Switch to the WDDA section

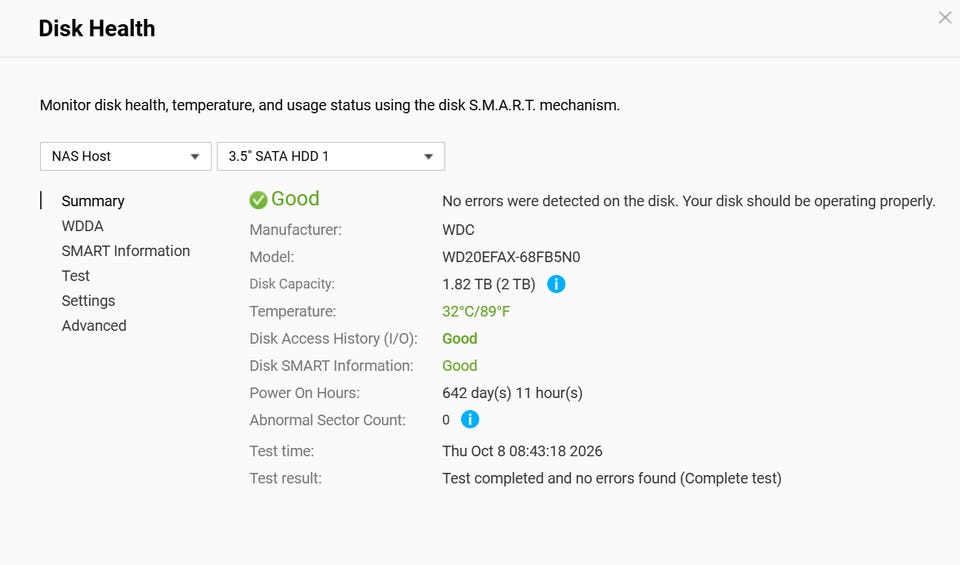pyautogui.click(x=83, y=226)
